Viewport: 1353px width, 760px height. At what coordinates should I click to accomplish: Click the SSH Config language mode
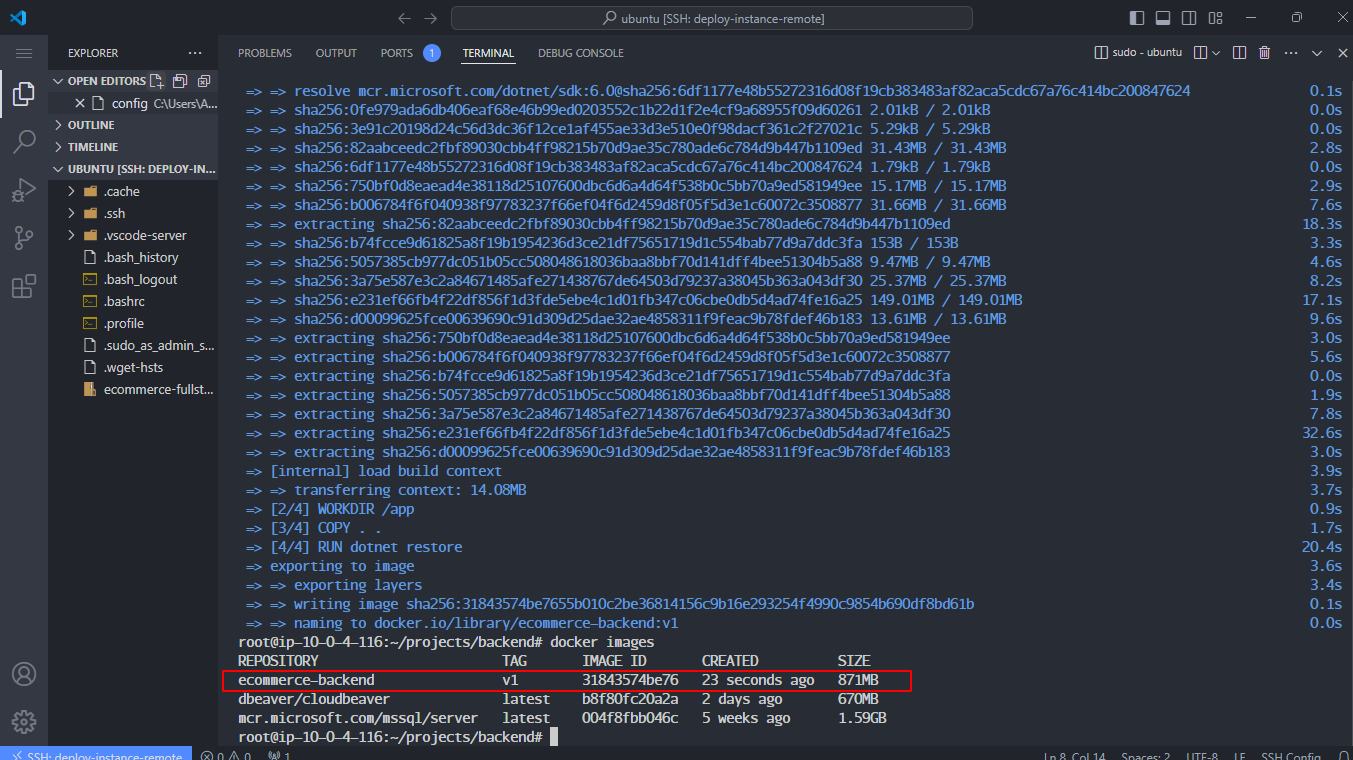click(x=1291, y=756)
